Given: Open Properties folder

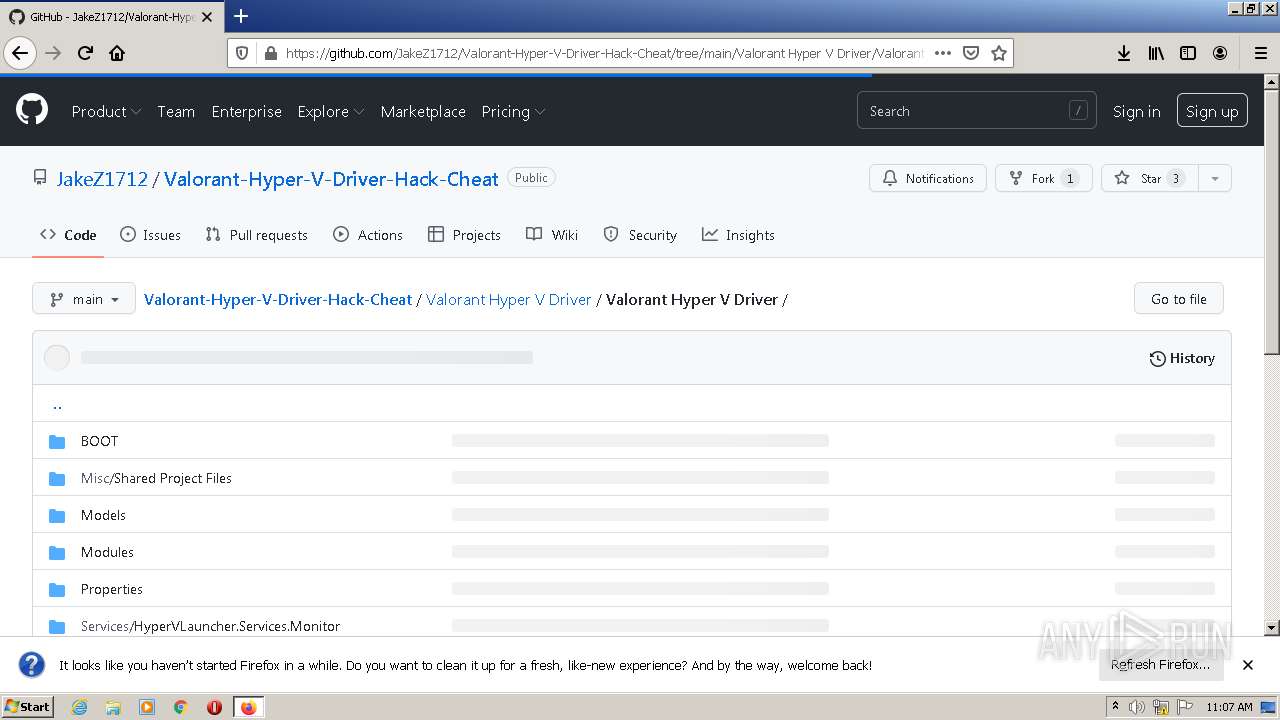Looking at the screenshot, I should 112,589.
